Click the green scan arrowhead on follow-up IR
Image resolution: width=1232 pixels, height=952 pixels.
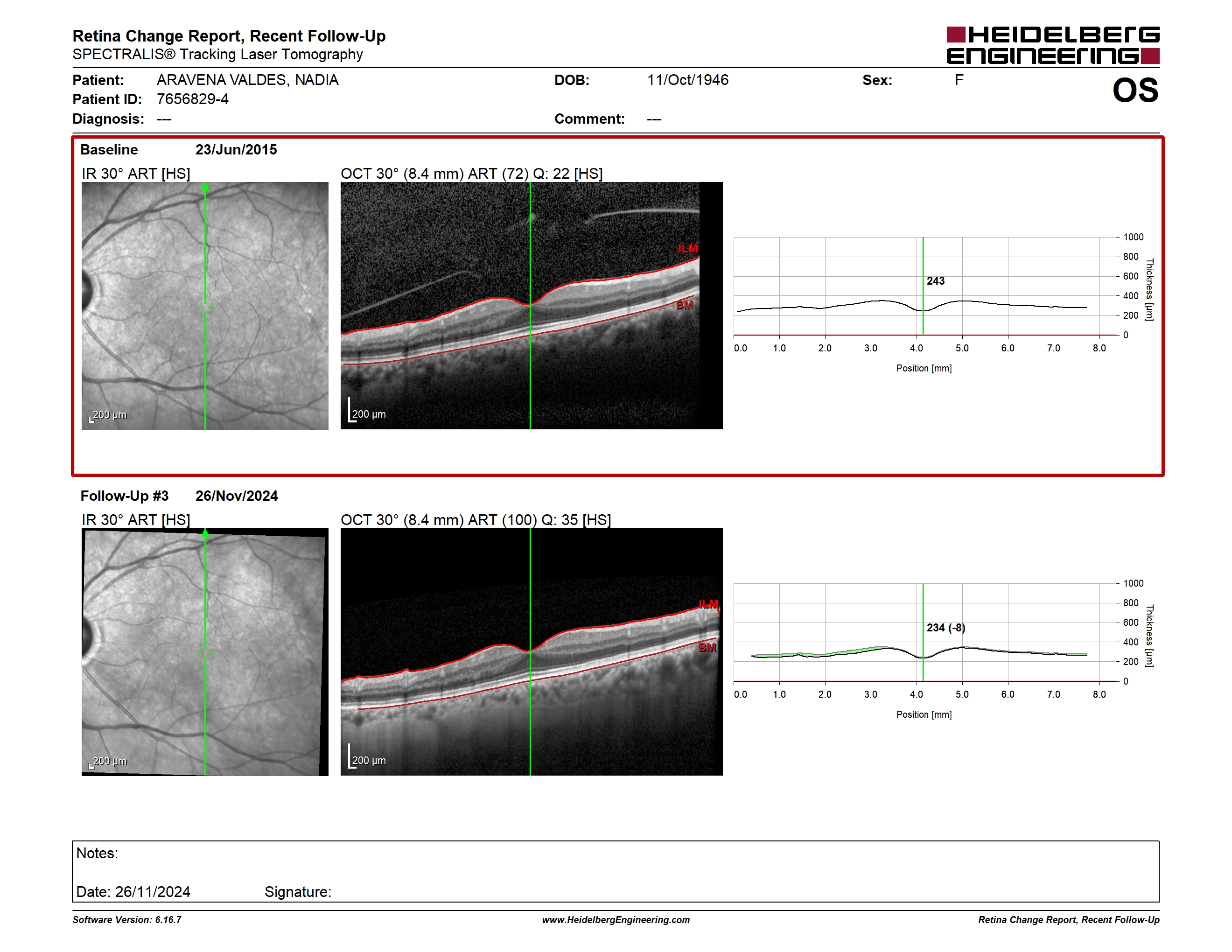click(205, 533)
